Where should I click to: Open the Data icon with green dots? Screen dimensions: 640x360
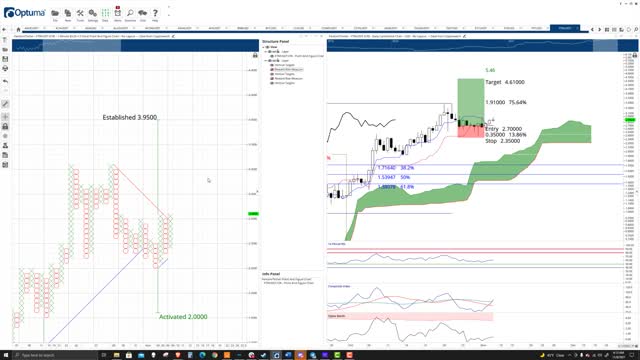pyautogui.click(x=105, y=13)
